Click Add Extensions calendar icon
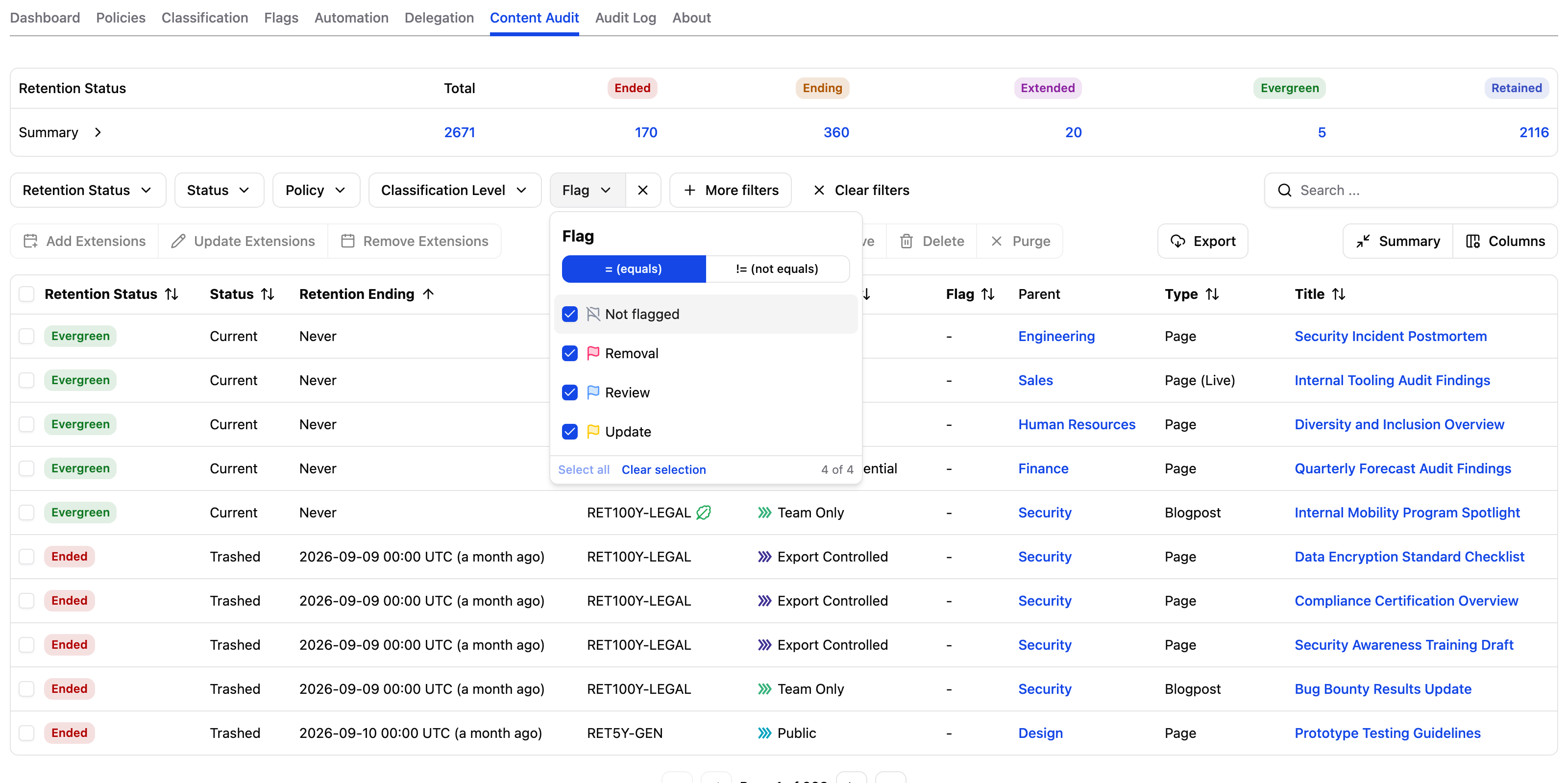Viewport: 1568px width, 783px height. click(x=30, y=241)
